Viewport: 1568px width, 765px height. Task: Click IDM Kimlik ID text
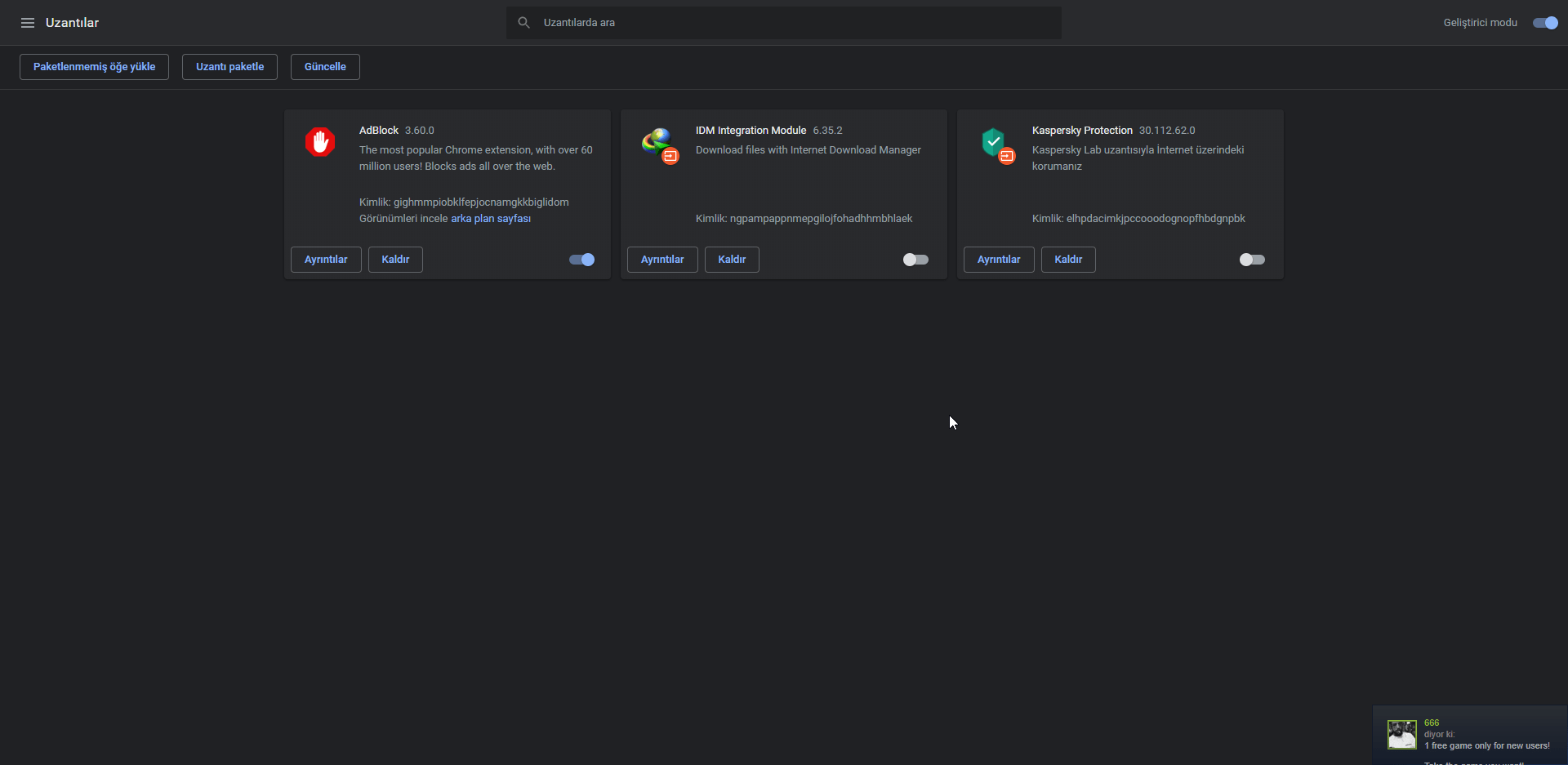[804, 219]
